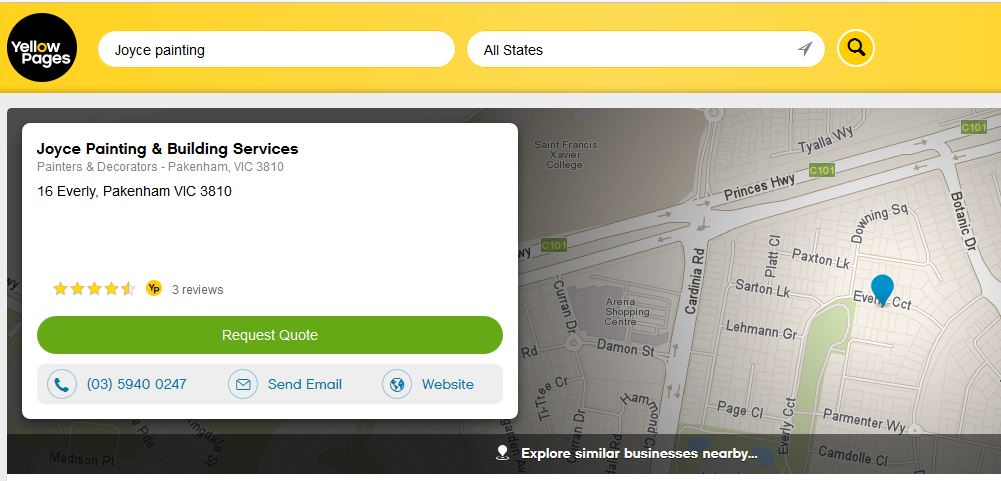Click the explore nearby pin icon
This screenshot has width=1001, height=481.
(502, 453)
